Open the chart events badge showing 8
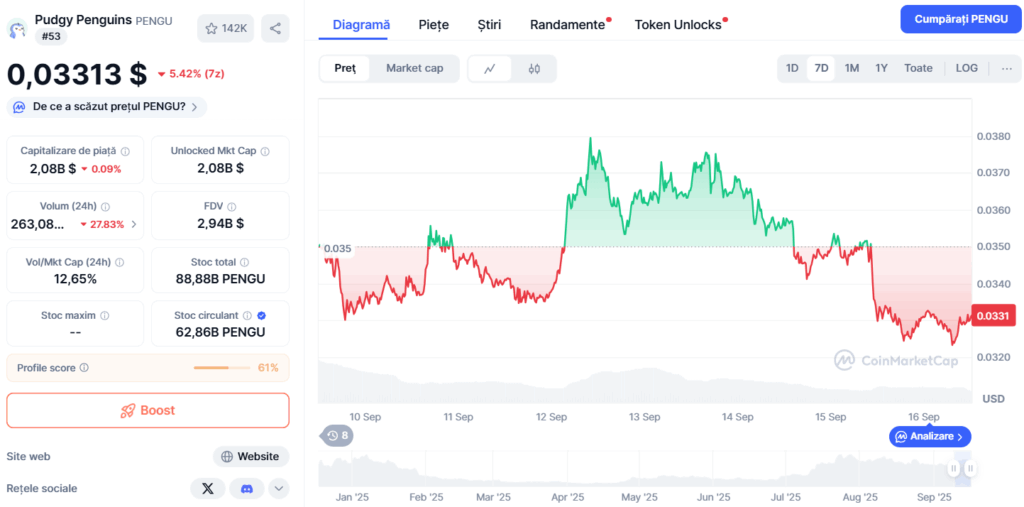This screenshot has height=507, width=1024. 337,435
